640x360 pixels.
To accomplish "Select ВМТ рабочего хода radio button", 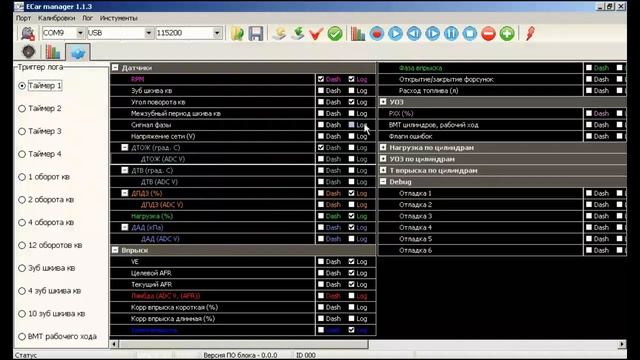I will (22, 337).
